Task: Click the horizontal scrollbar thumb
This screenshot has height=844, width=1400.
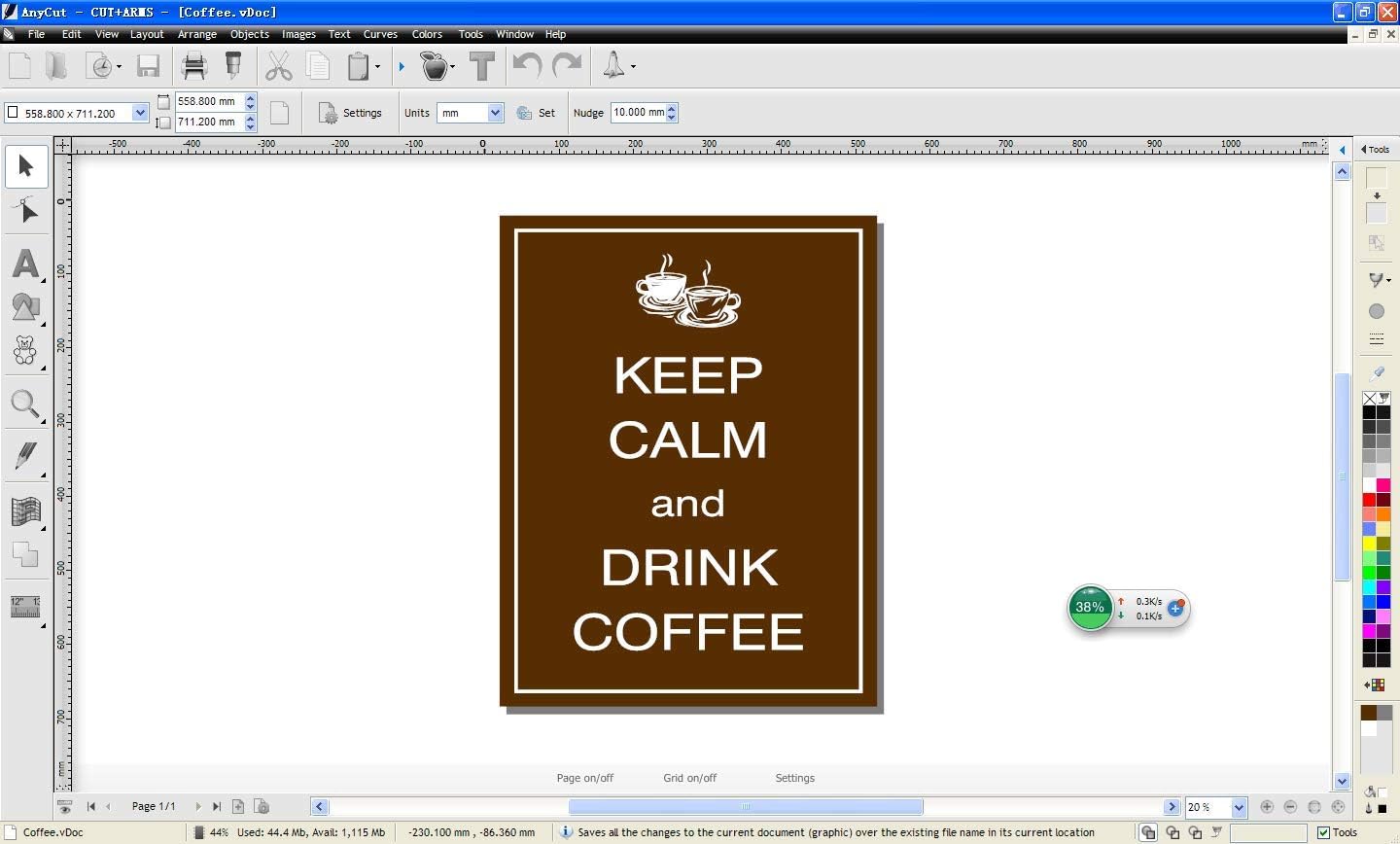Action: click(x=746, y=806)
